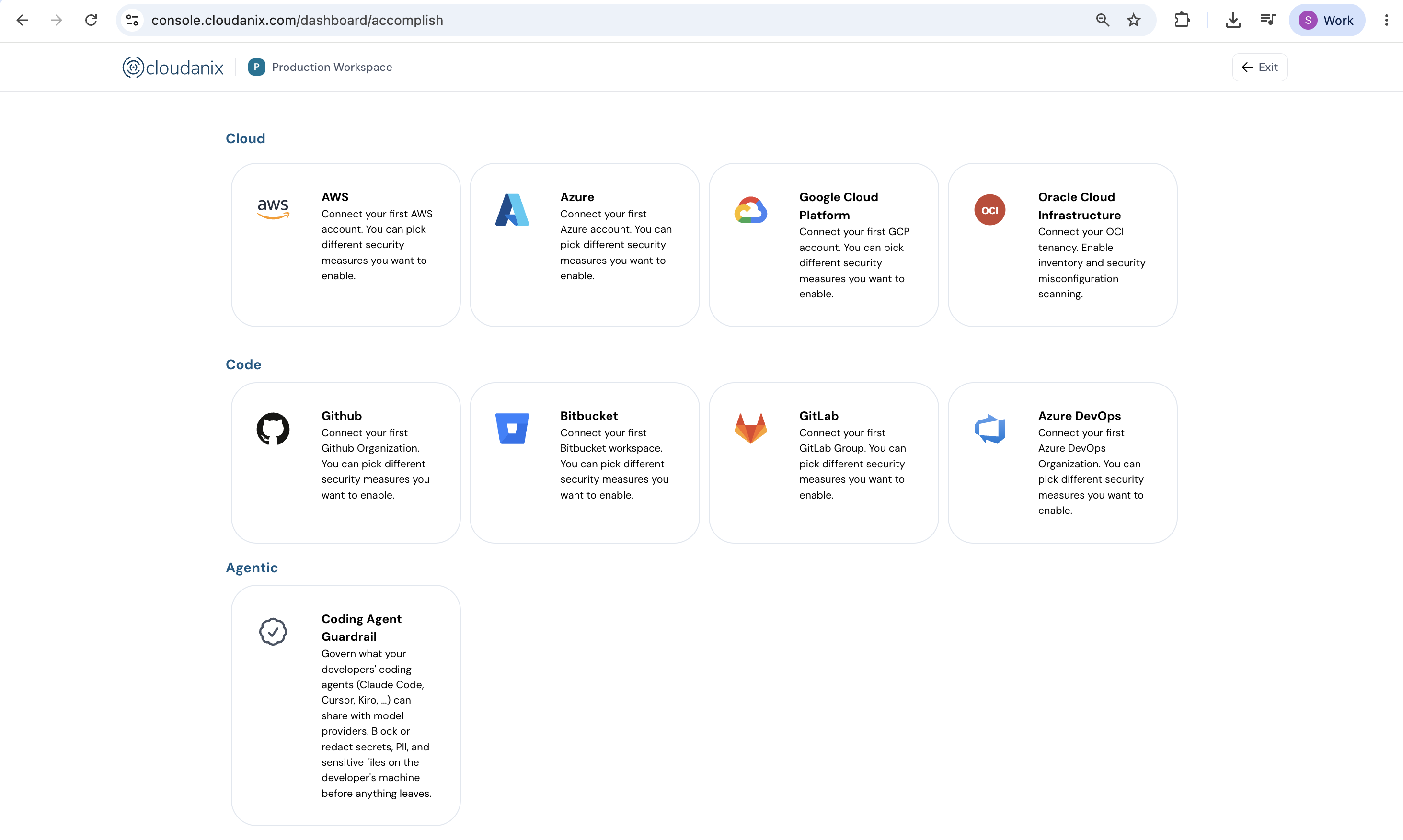Click the Exit button
1403x840 pixels.
point(1260,68)
